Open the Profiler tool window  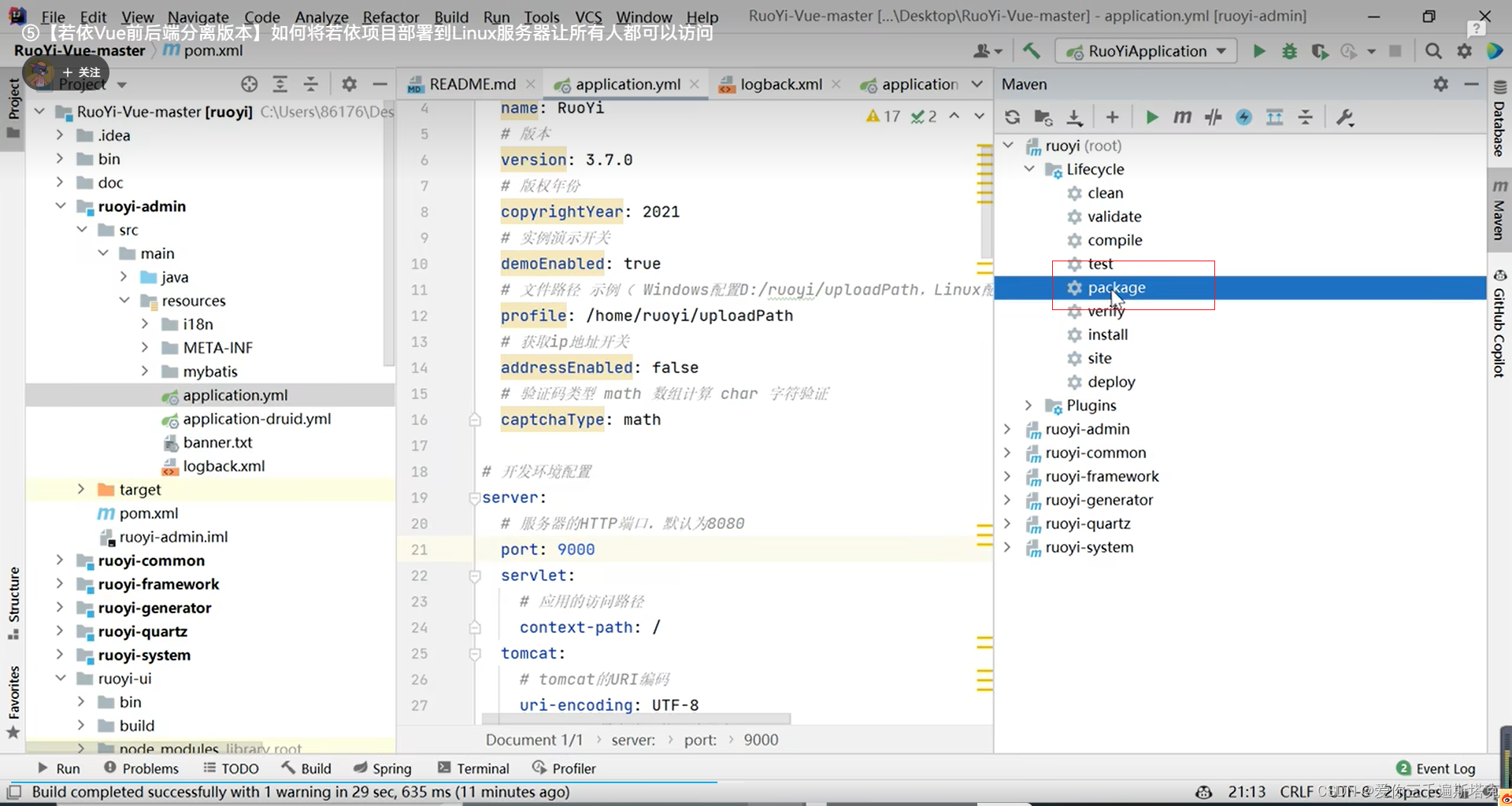(x=564, y=768)
